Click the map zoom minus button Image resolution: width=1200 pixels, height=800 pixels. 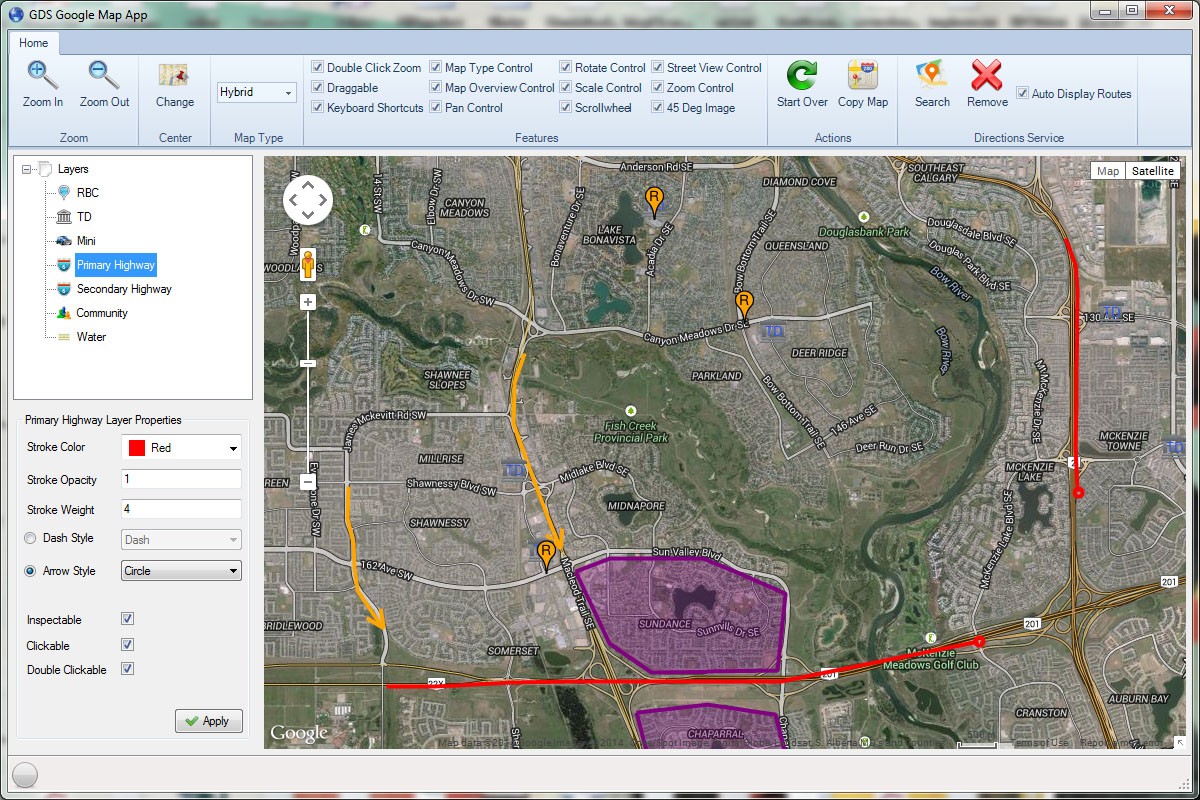tap(308, 482)
